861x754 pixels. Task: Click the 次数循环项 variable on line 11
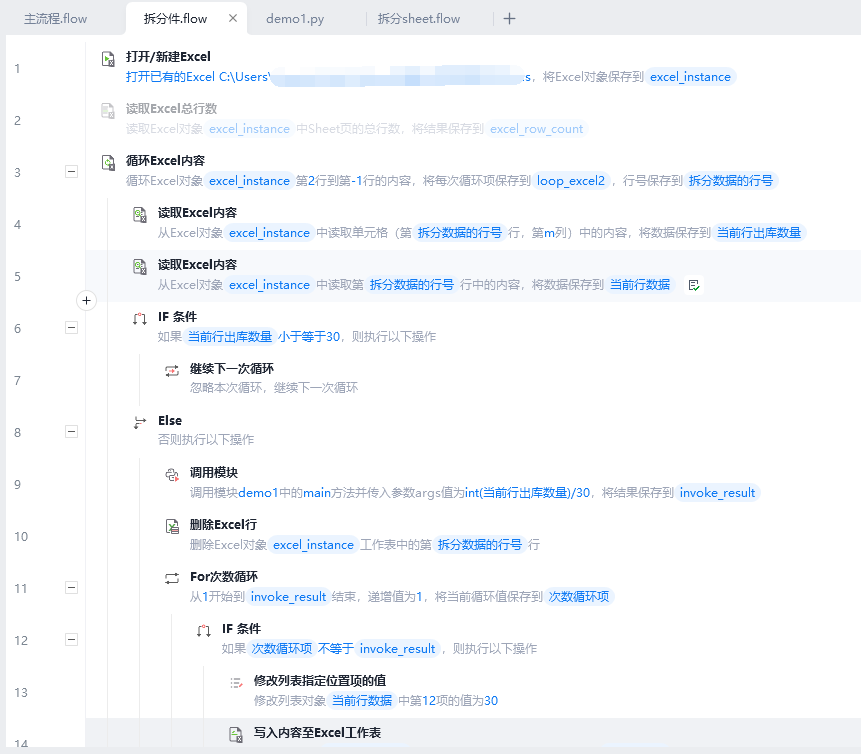579,596
